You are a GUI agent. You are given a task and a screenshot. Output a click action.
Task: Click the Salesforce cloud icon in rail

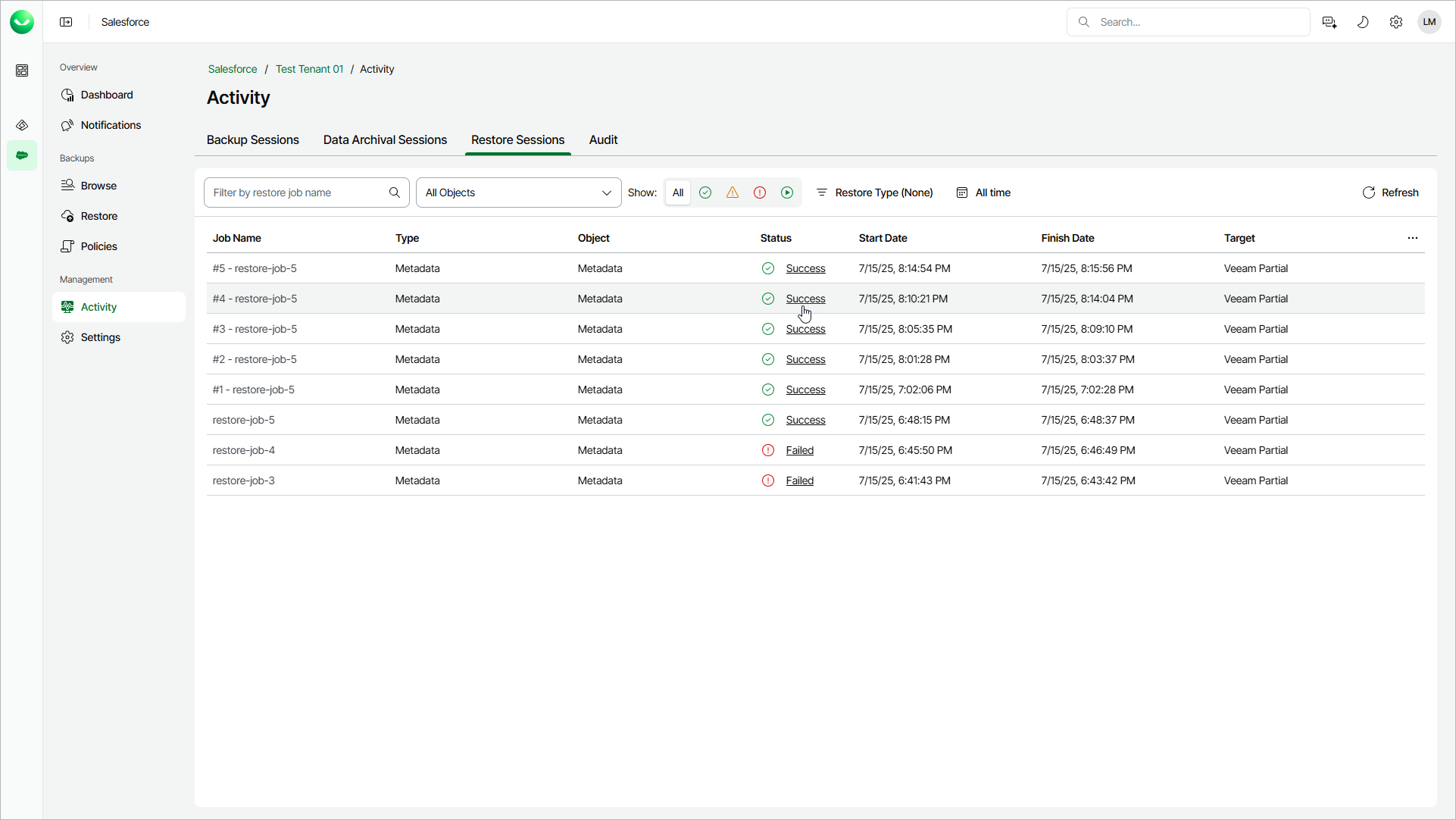[22, 155]
